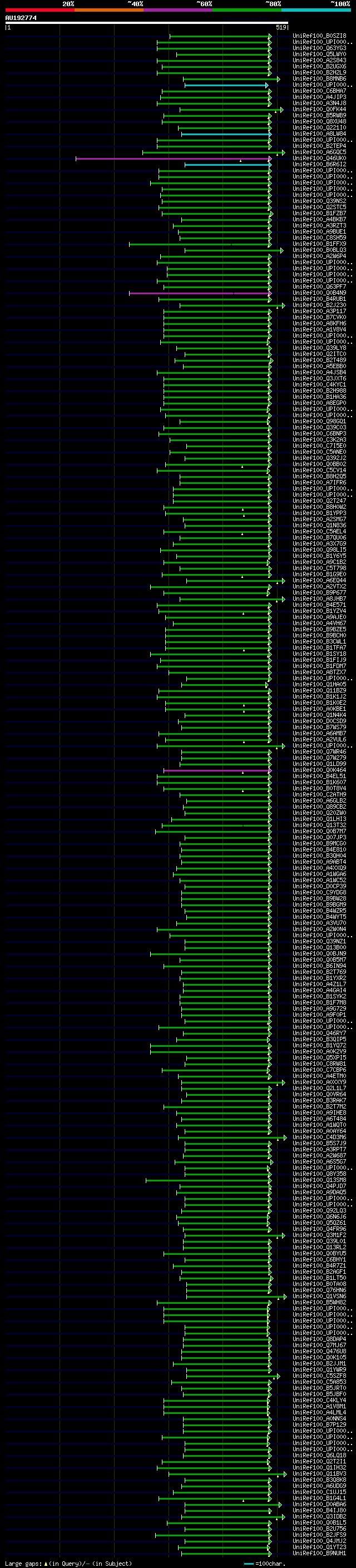Open hit UniRef100_Q39NS2
Image resolution: width=356 pixels, height=1568 pixels.
319,201
